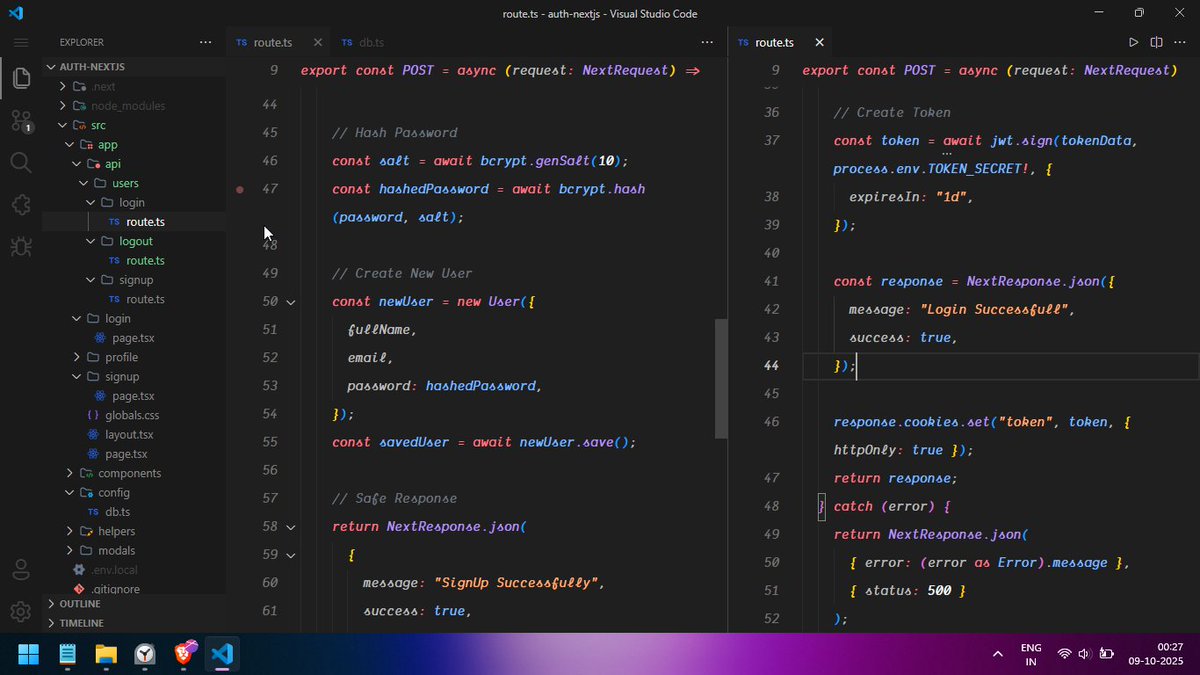Open Source Control view with badge 1
The height and width of the screenshot is (675, 1200).
pyautogui.click(x=21, y=121)
